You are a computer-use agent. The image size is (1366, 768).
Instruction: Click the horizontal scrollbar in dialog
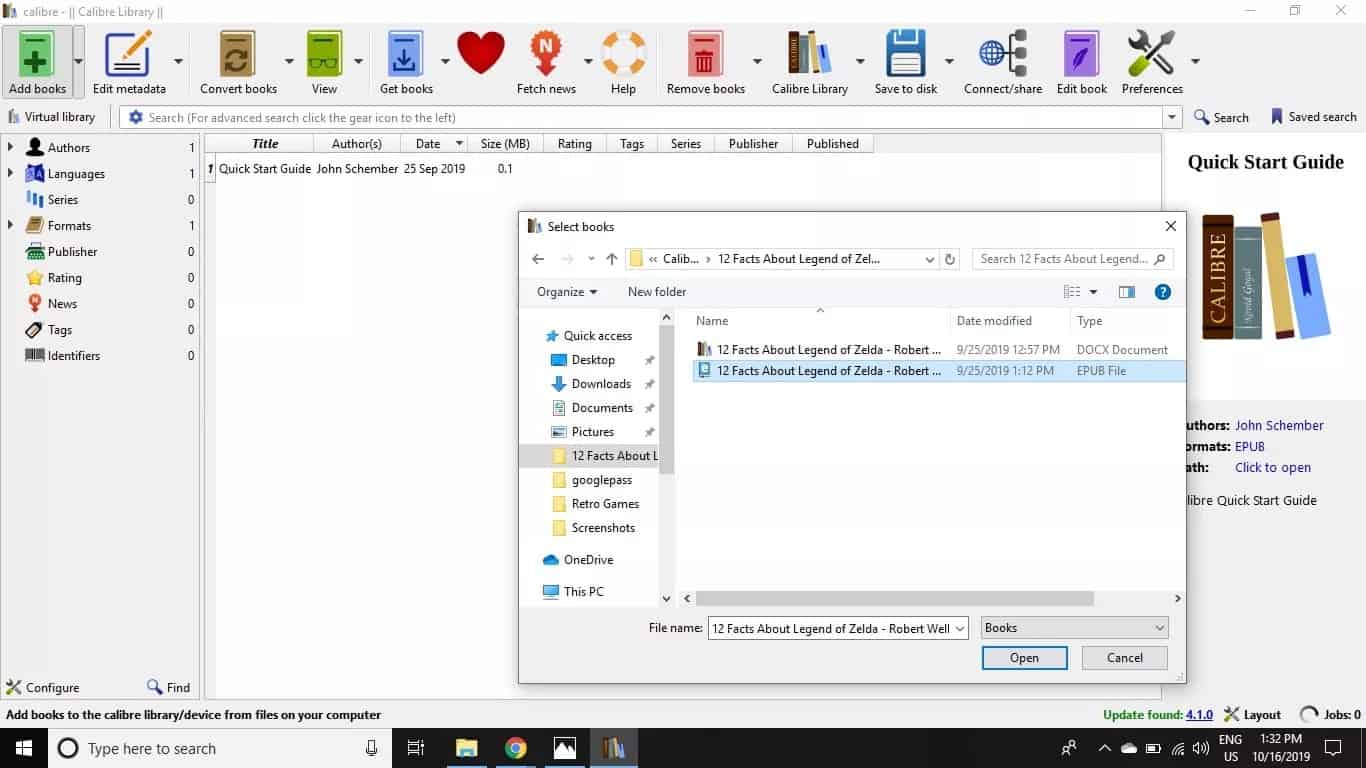click(x=895, y=598)
